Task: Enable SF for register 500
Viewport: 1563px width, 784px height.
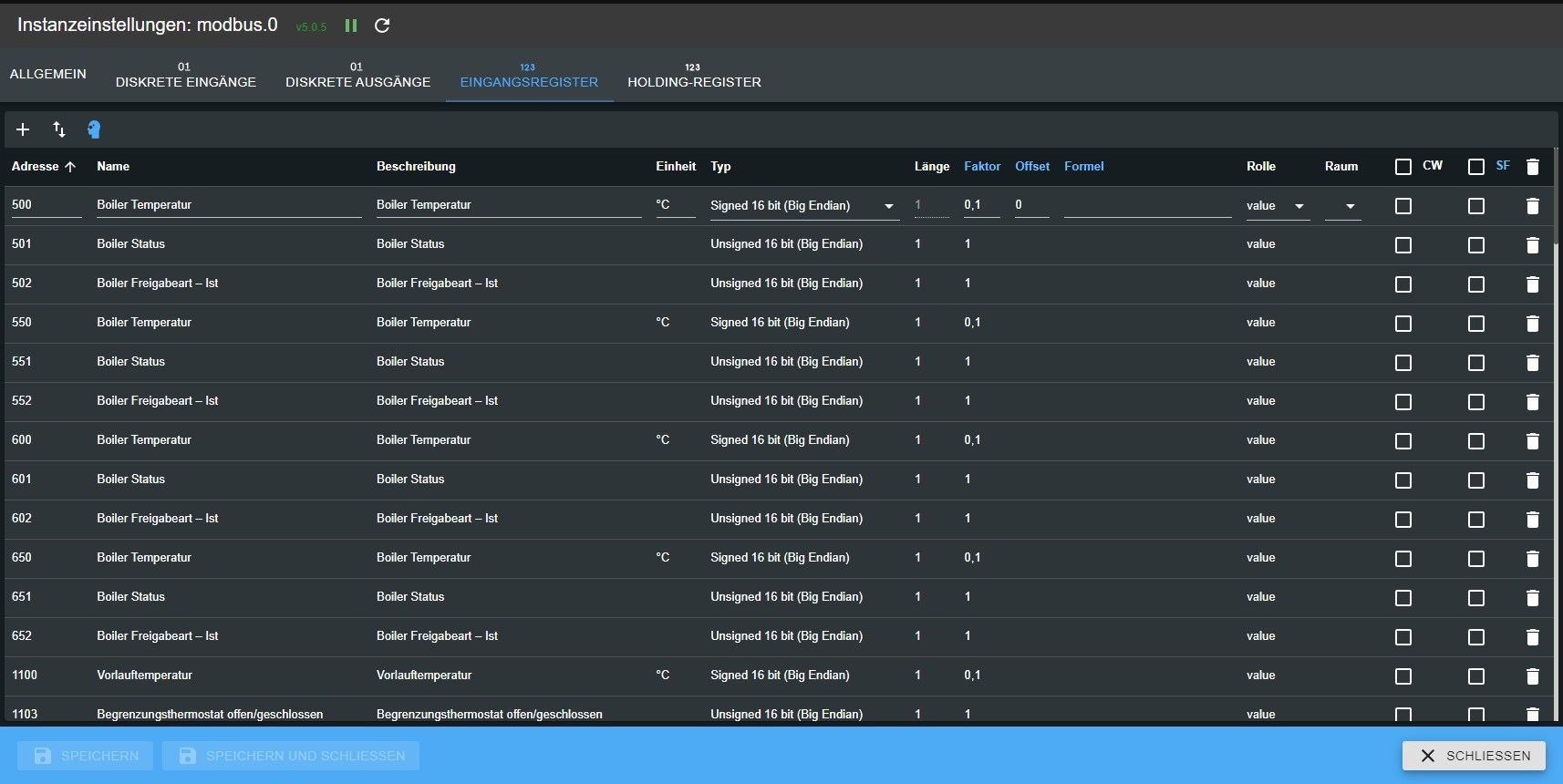Action: point(1476,206)
